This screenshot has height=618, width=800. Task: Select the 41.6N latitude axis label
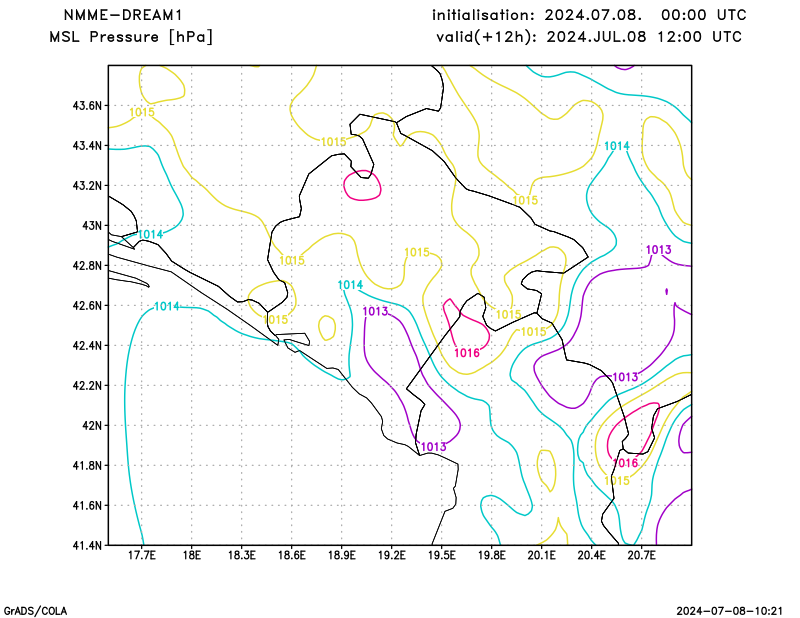click(x=87, y=506)
